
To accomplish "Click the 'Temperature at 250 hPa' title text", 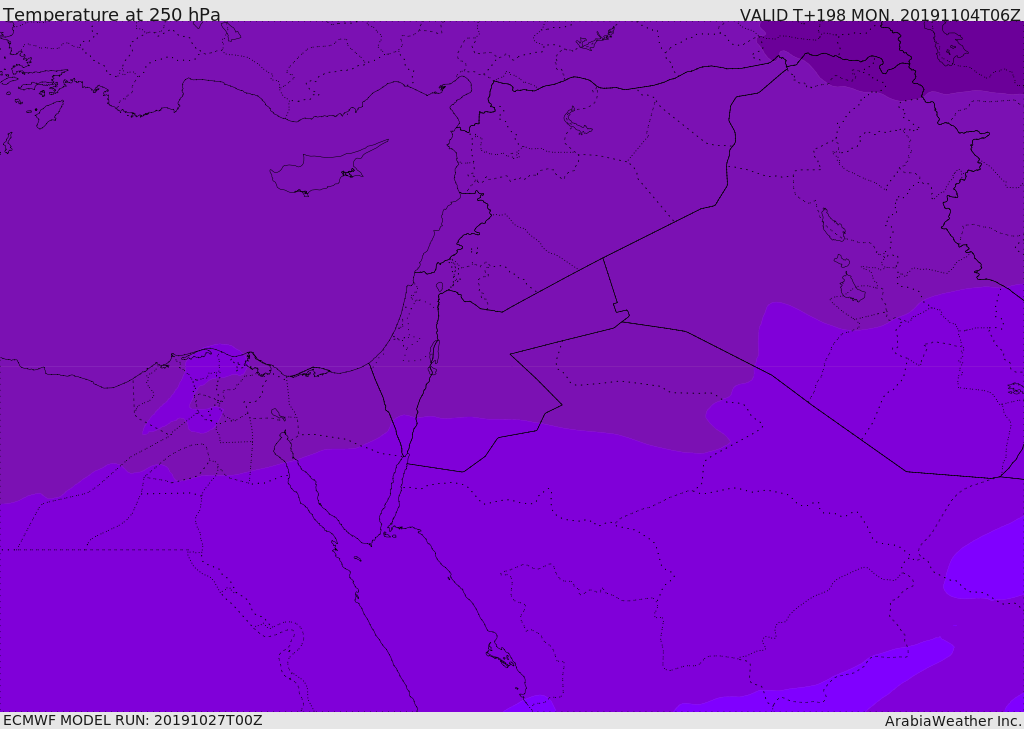I will [x=112, y=14].
